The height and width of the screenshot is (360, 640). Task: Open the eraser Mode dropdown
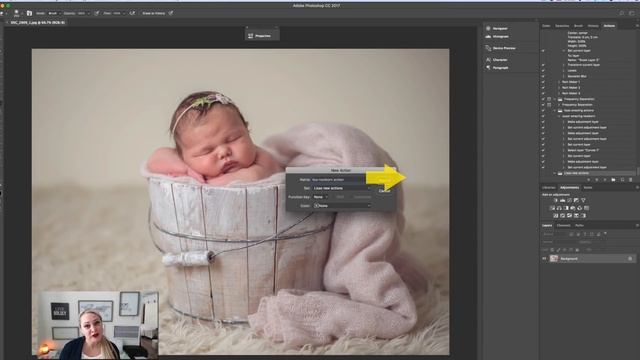coord(54,13)
